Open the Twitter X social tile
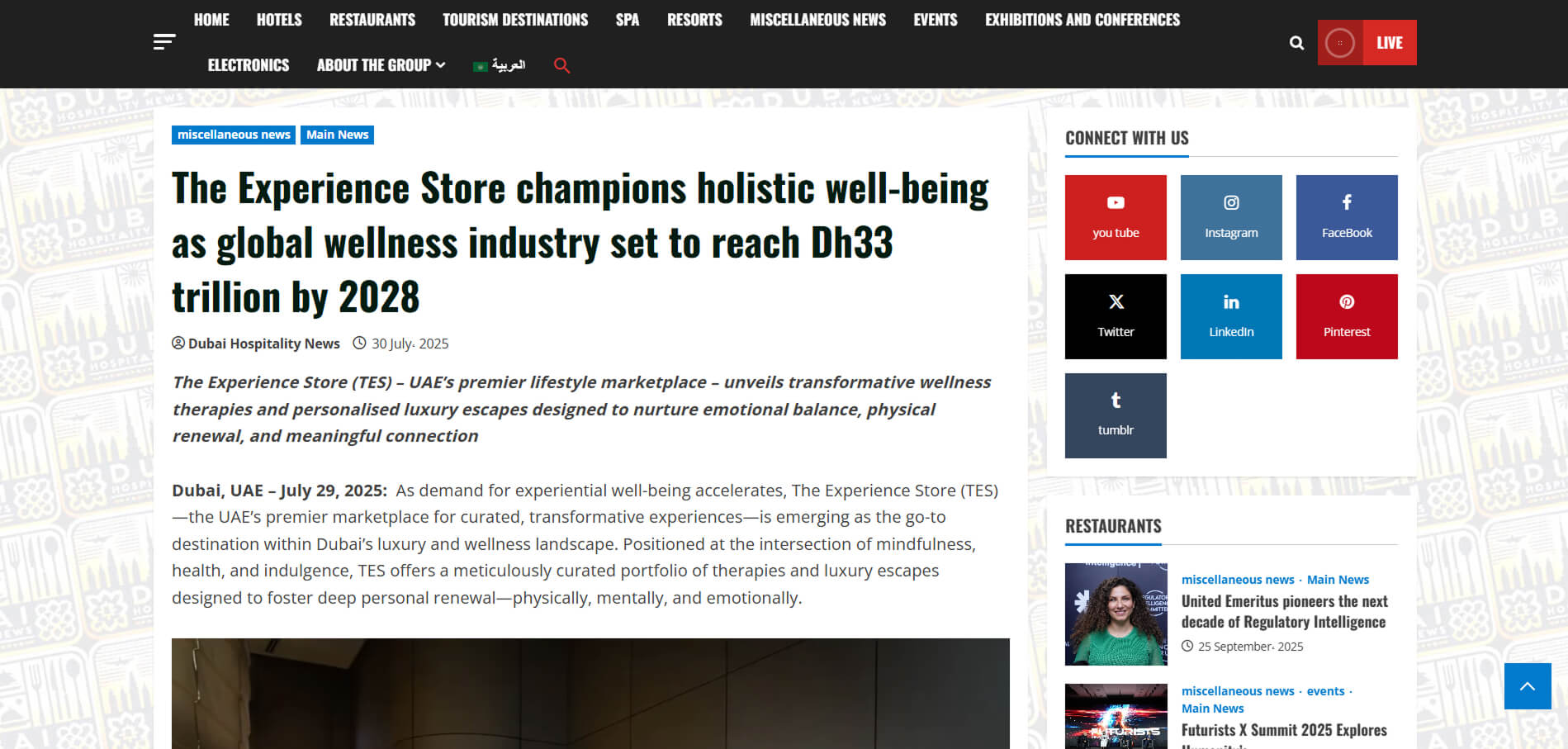Screen dimensions: 1568x749 pos(1116,316)
